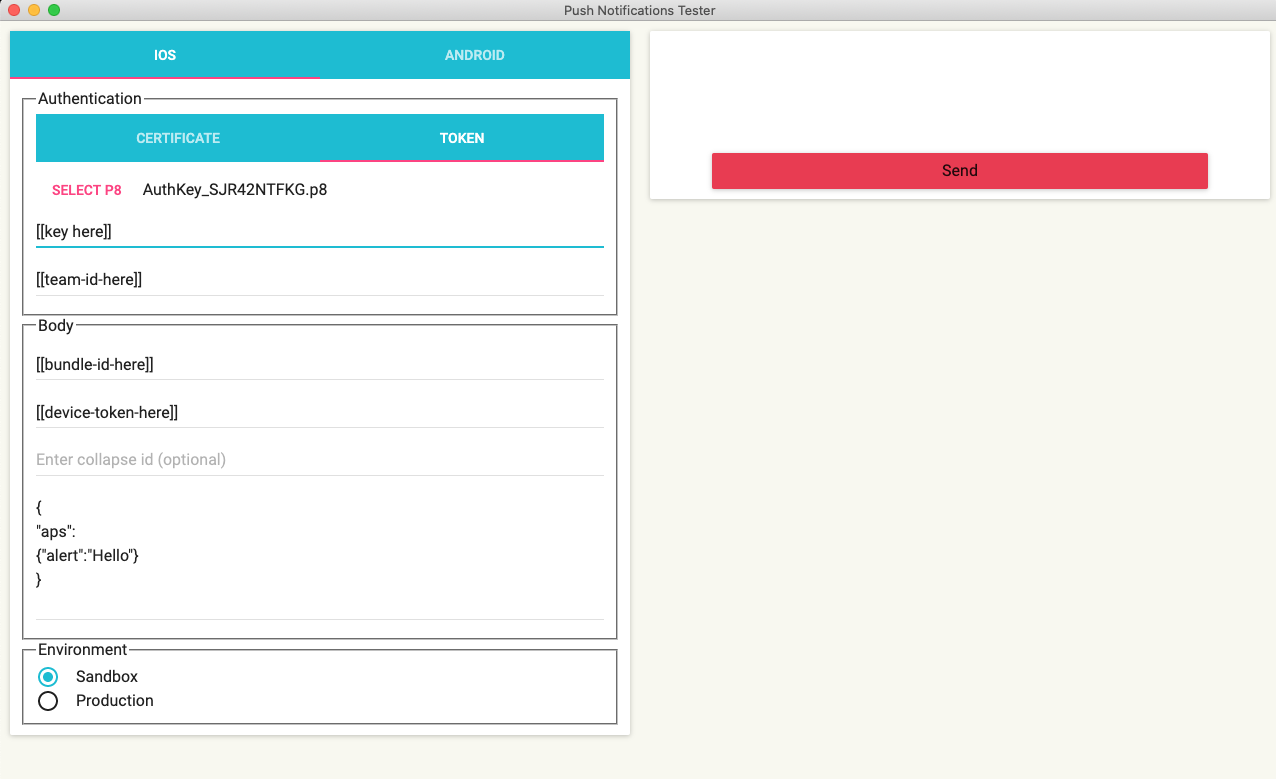
Task: Click the AuthKey_SJR42NTFKG.p8 file name
Action: click(235, 190)
